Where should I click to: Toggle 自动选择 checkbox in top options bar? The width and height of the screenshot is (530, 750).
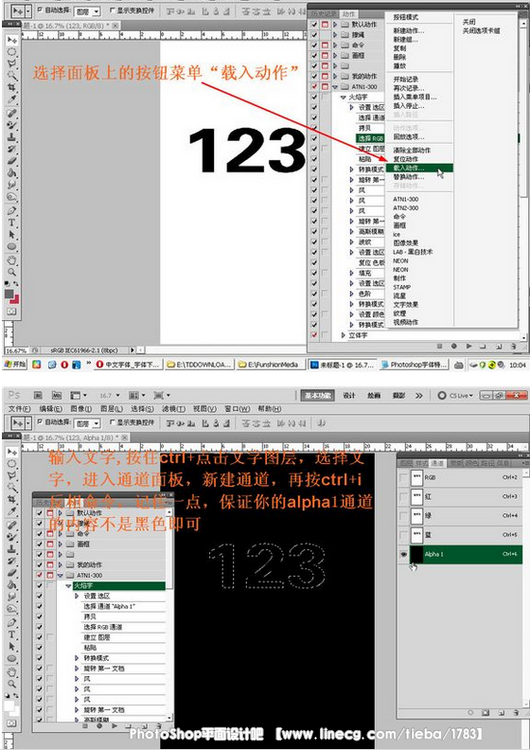point(40,10)
